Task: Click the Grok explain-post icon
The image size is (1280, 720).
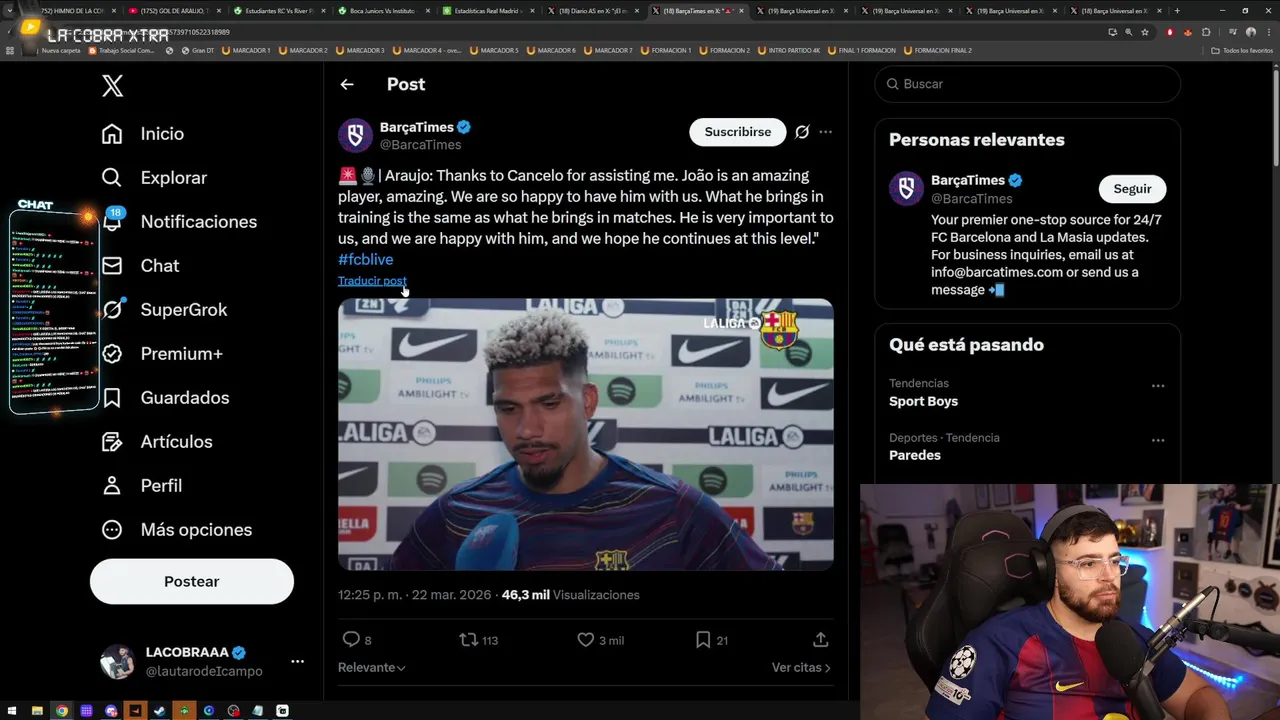Action: click(802, 132)
